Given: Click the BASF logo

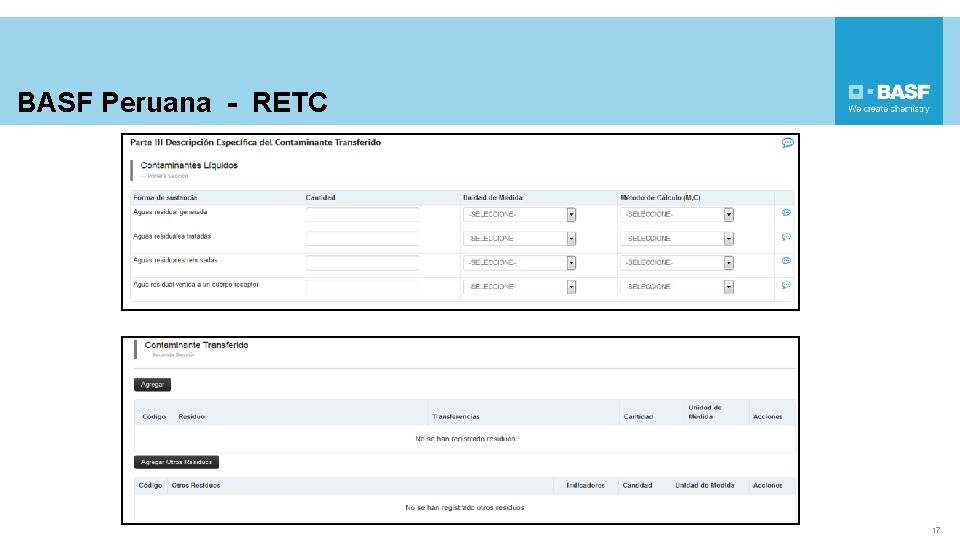Looking at the screenshot, I should click(x=888, y=71).
